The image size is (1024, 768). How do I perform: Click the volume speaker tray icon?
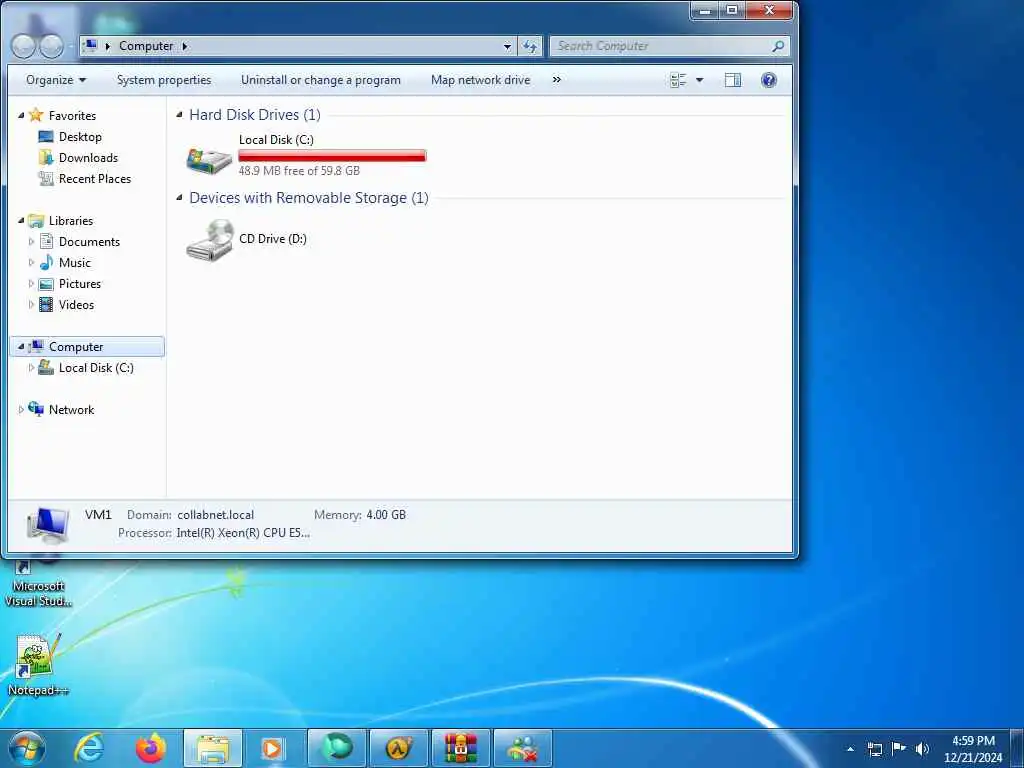(922, 749)
